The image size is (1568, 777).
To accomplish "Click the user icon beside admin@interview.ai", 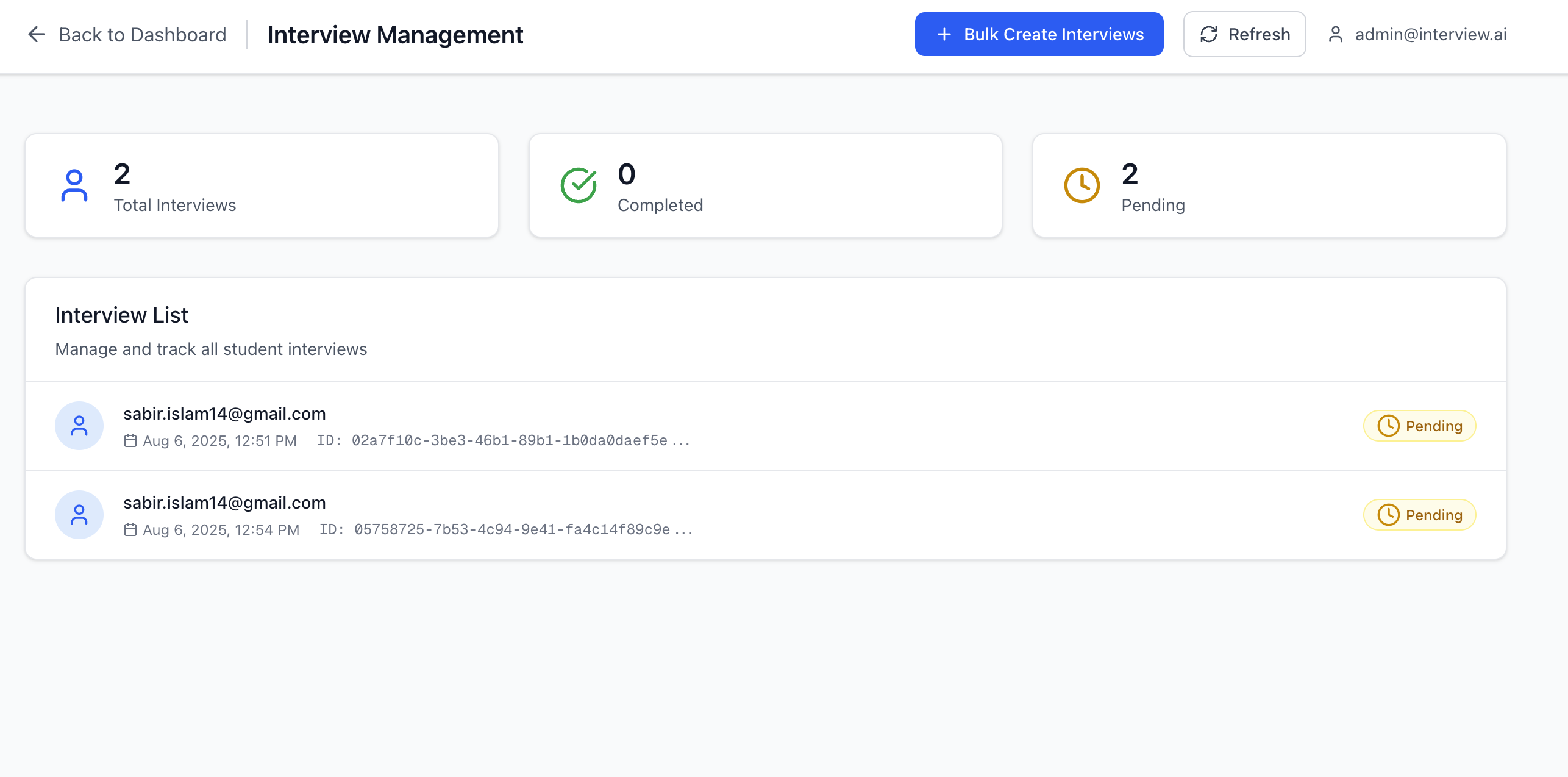I will tap(1336, 34).
